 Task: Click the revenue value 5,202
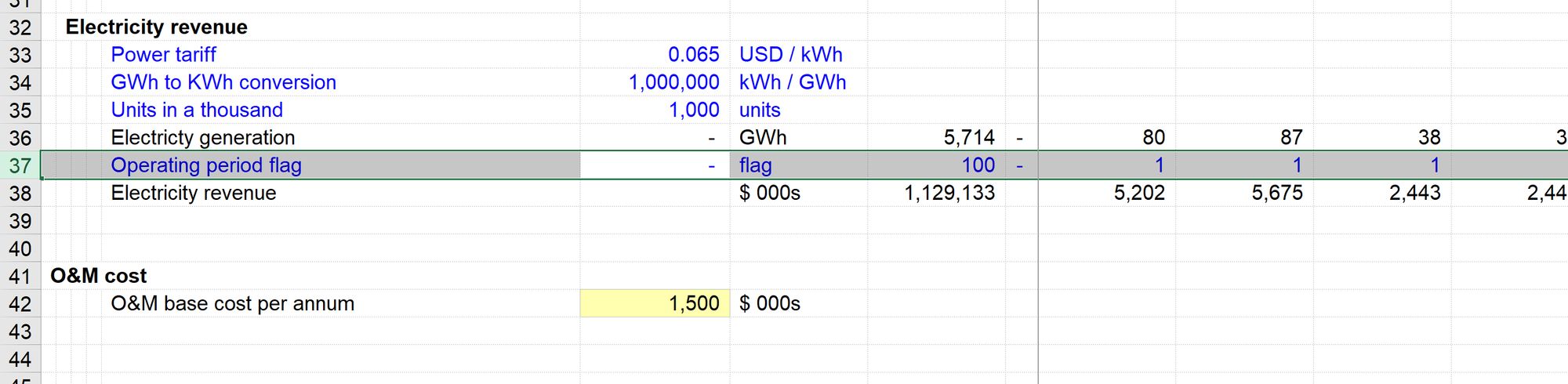coord(1139,193)
